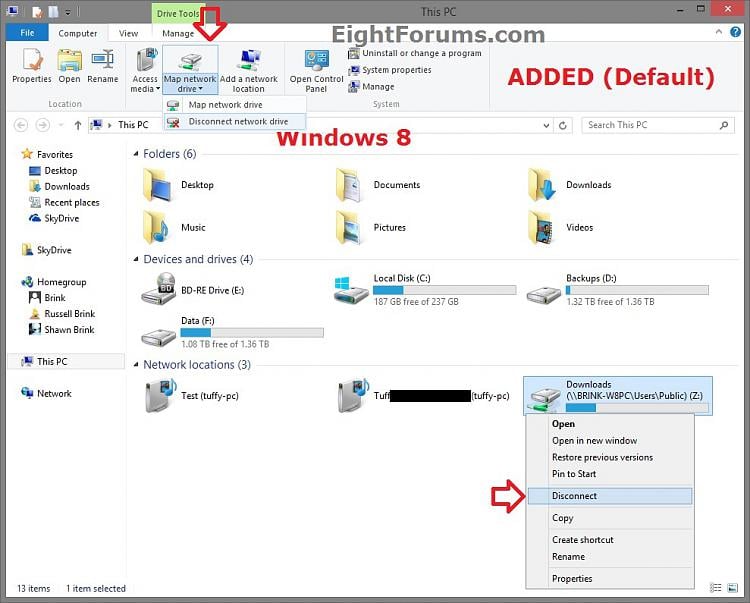Open System properties from the ribbon

coord(390,70)
